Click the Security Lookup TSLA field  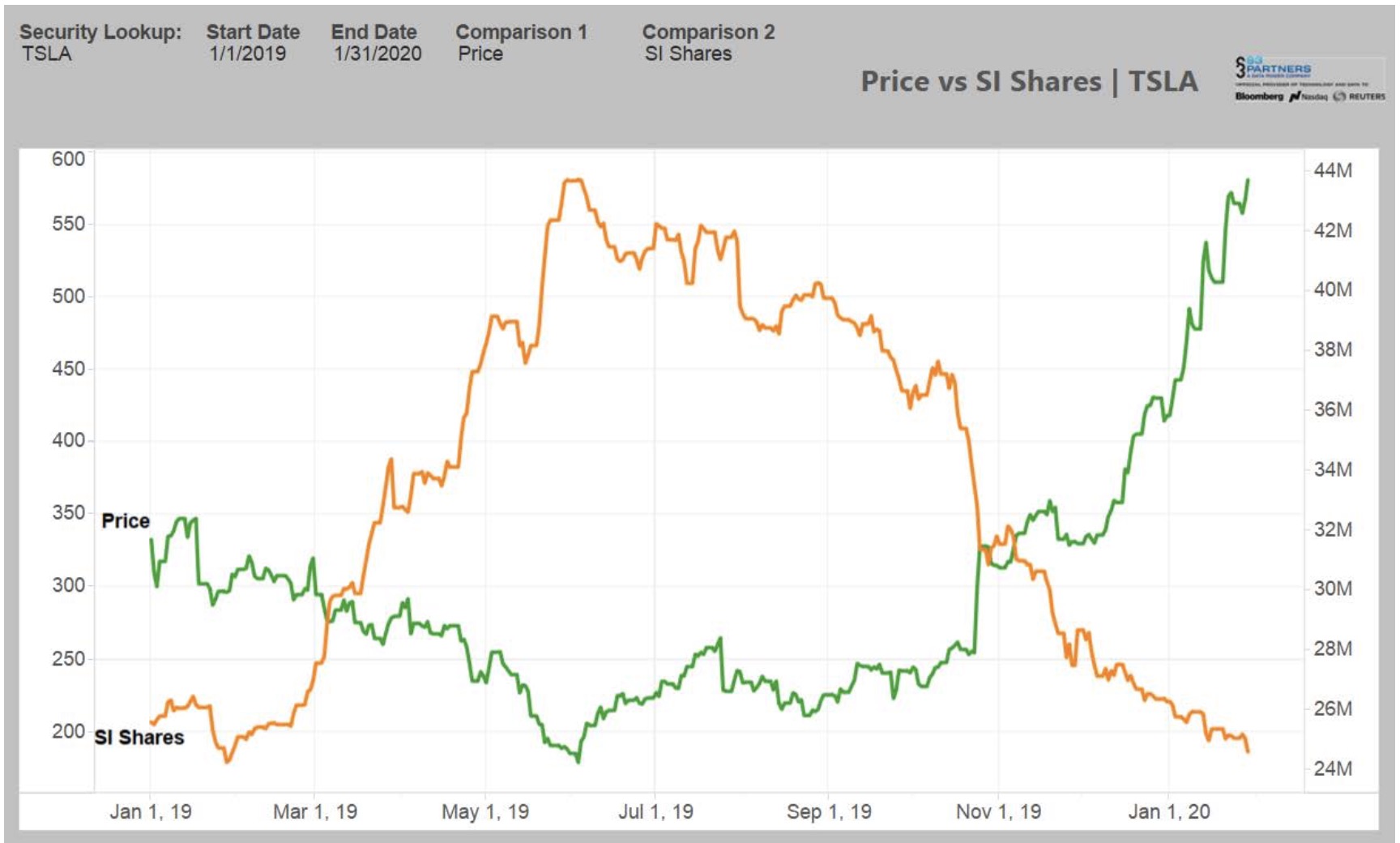(47, 54)
